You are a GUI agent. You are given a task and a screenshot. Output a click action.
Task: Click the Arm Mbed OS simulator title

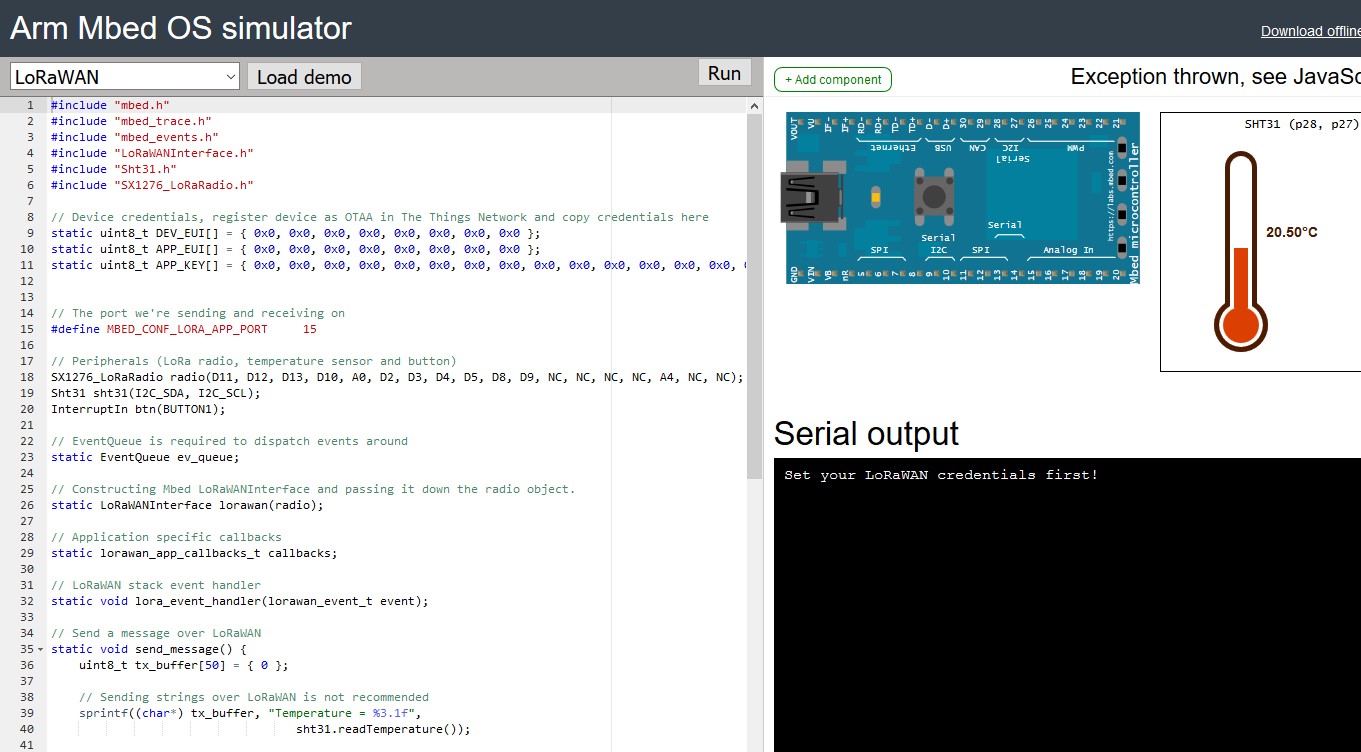click(x=181, y=28)
